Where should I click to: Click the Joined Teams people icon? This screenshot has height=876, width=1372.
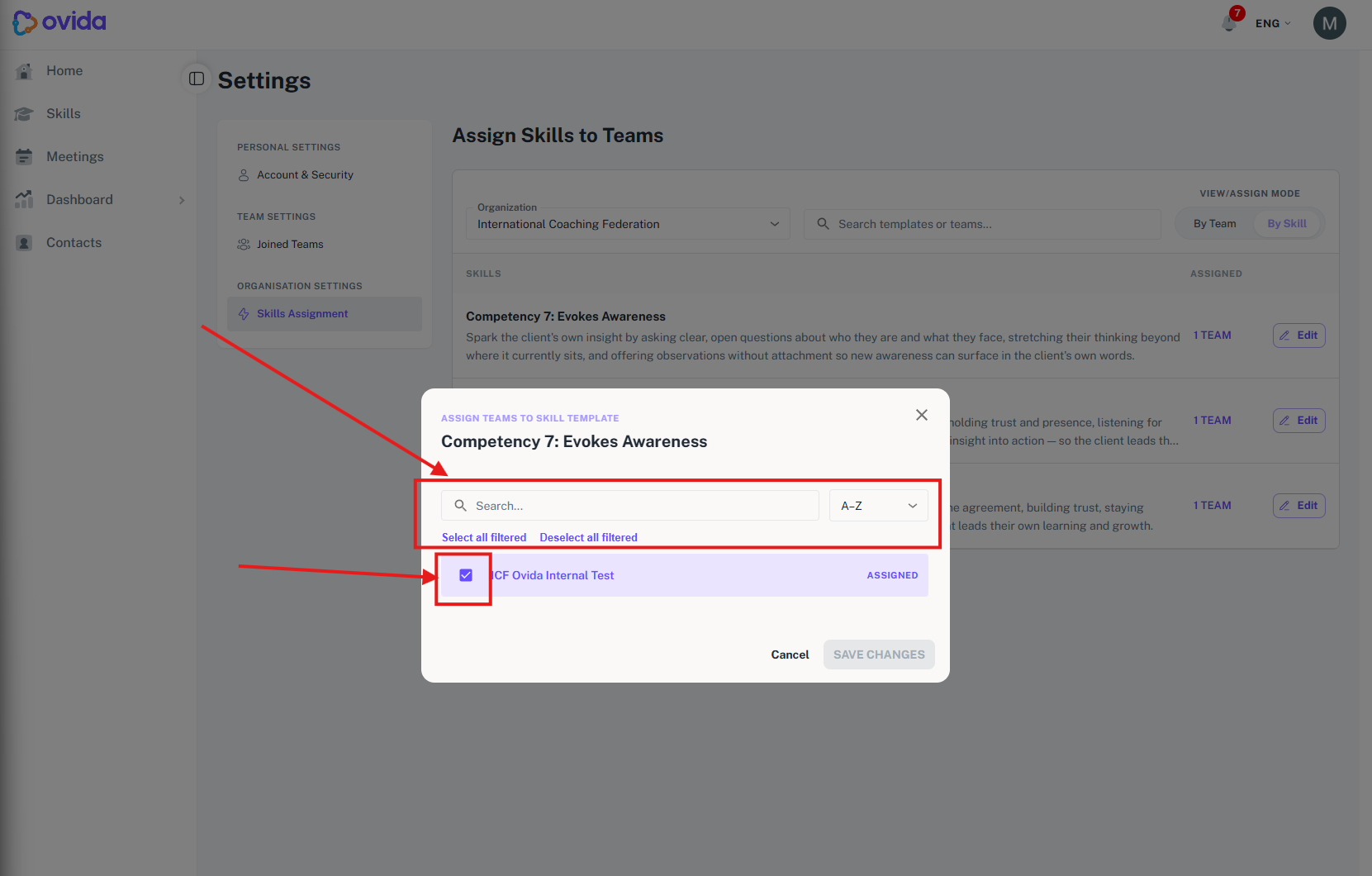coord(244,245)
